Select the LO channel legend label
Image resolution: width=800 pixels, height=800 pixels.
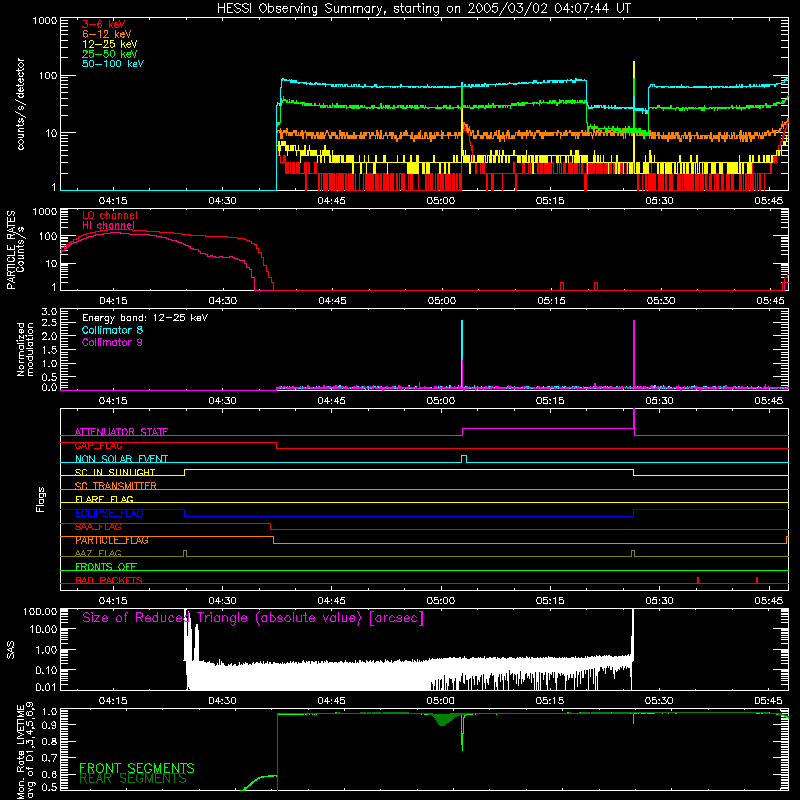coord(110,215)
